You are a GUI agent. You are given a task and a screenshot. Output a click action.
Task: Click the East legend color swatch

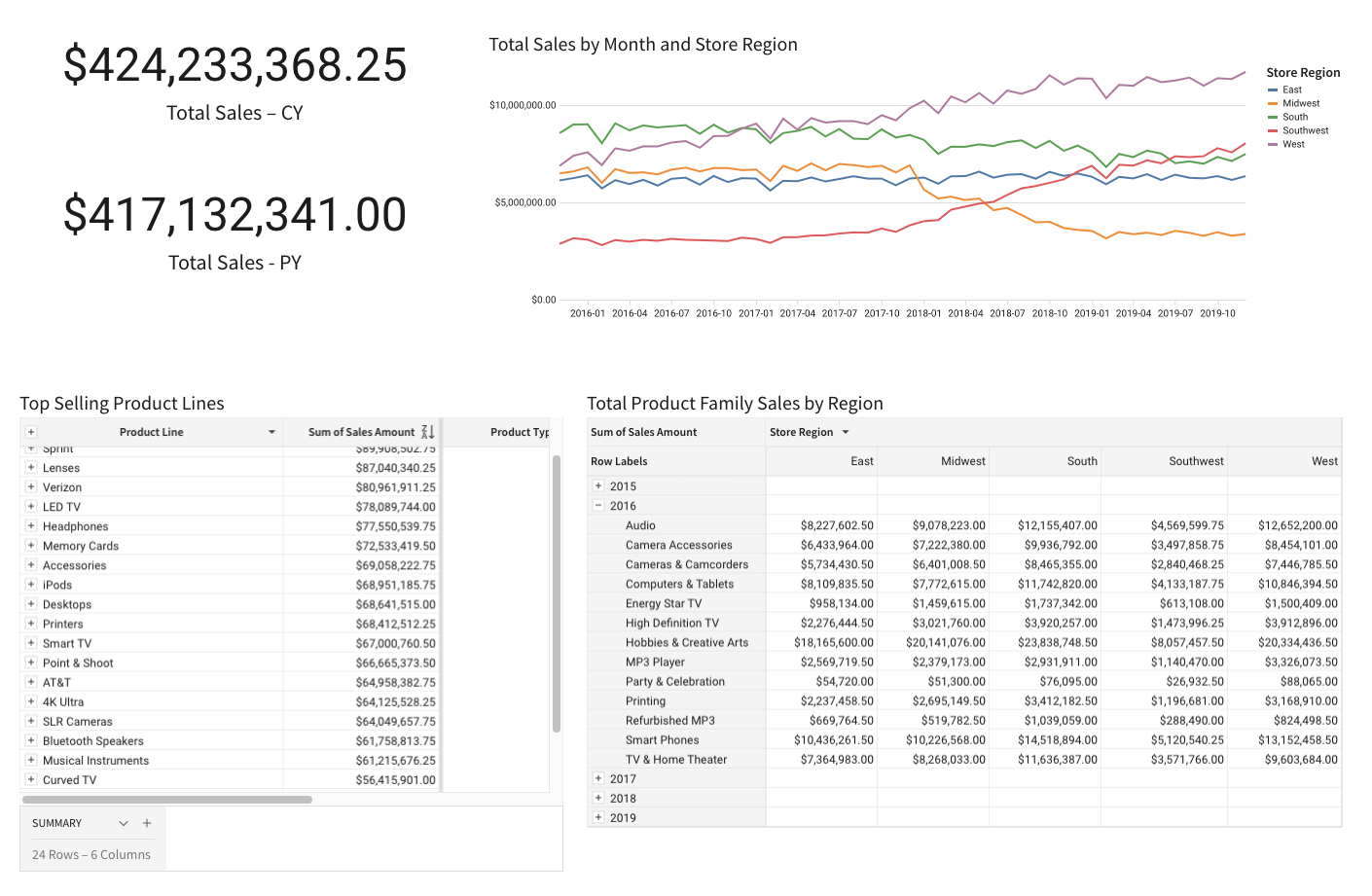[x=1273, y=90]
